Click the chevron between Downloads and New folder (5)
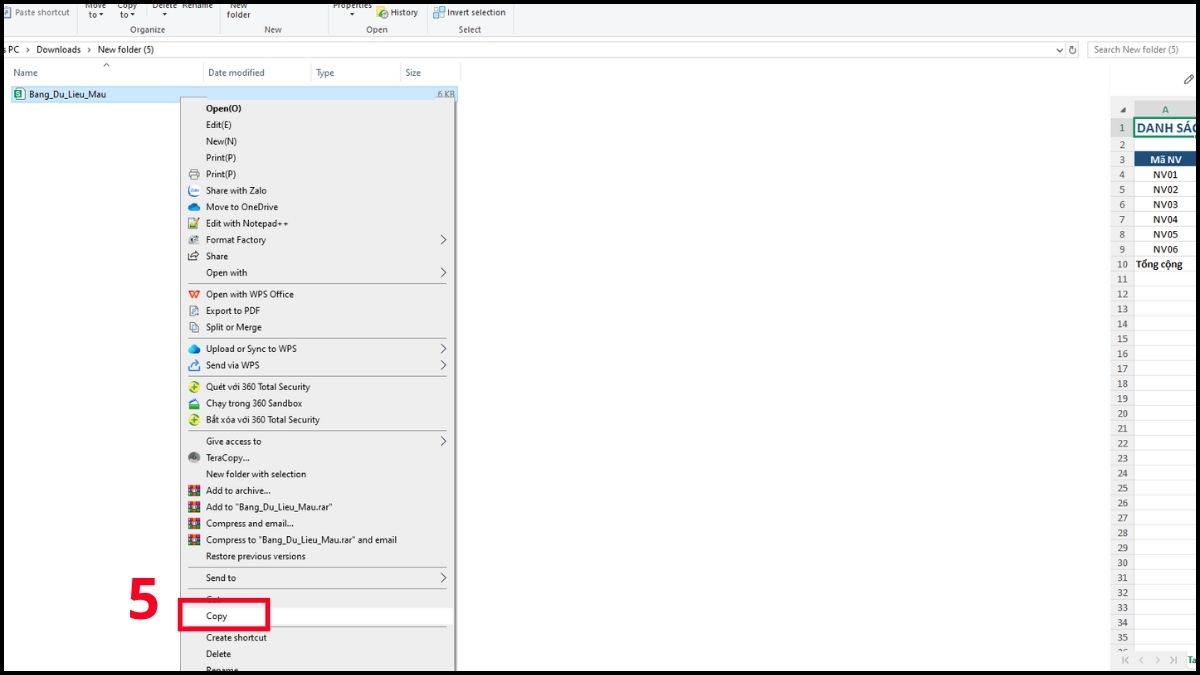Image resolution: width=1200 pixels, height=675 pixels. [90, 49]
